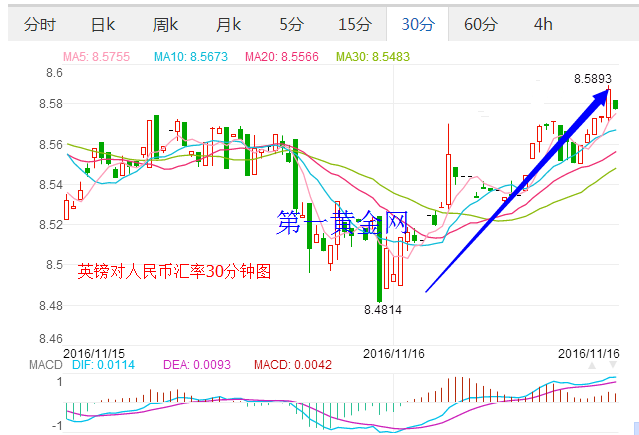Click the MA10 indicator label
The width and height of the screenshot is (639, 435).
click(x=193, y=58)
